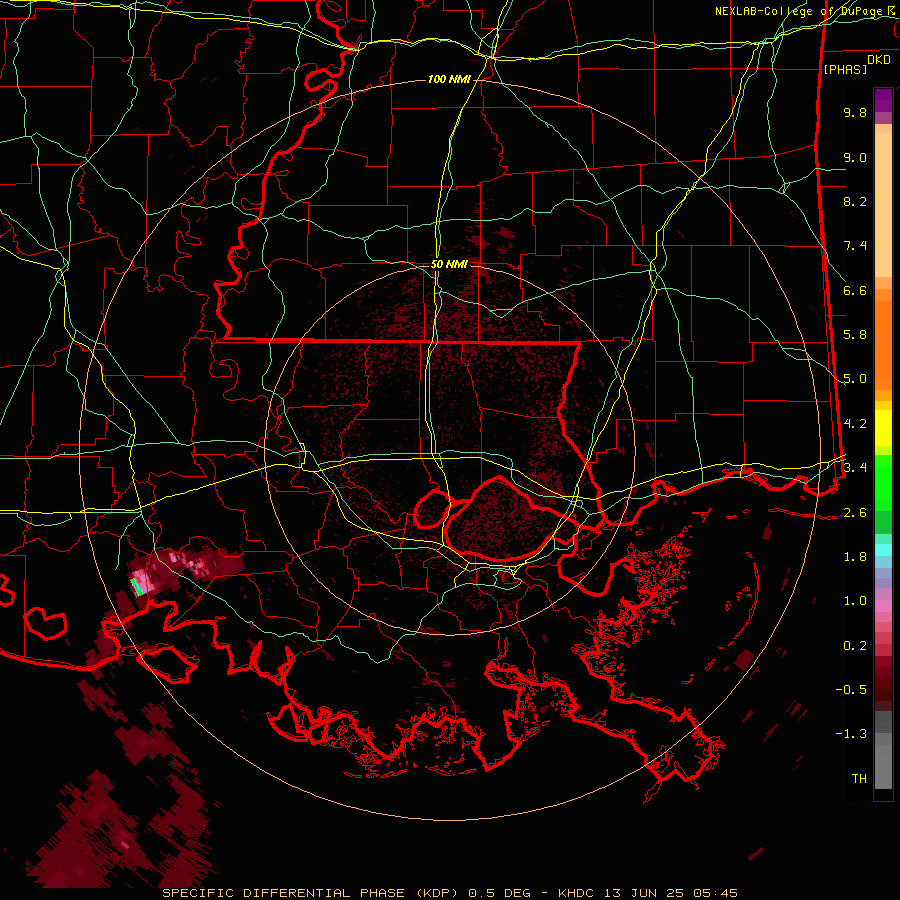Click the TH label on color scale
This screenshot has height=900, width=900.
click(x=859, y=779)
